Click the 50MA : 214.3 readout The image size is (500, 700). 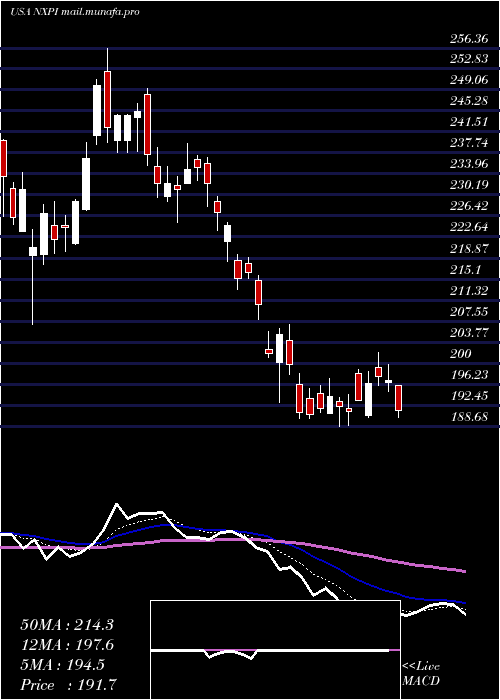click(67, 625)
